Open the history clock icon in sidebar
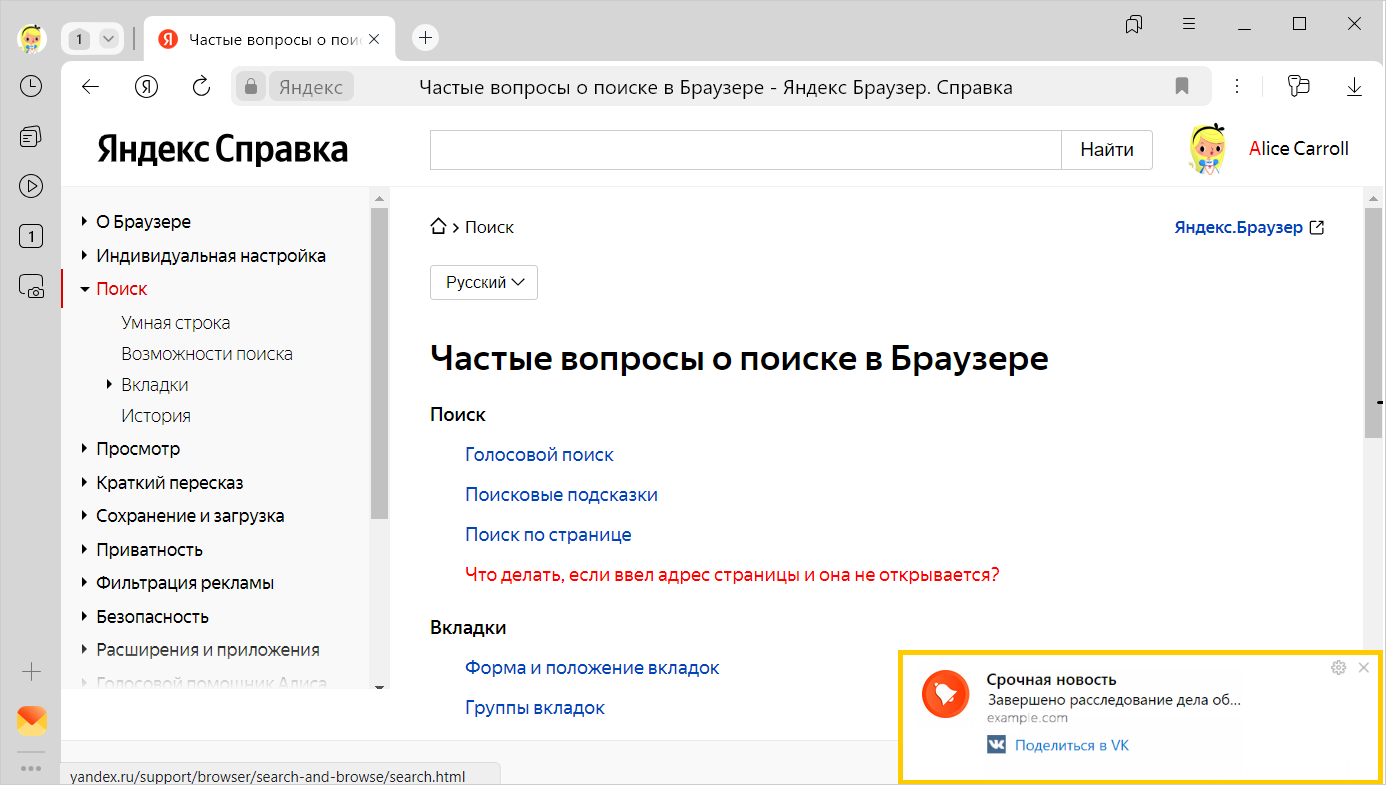The width and height of the screenshot is (1386, 785). tap(31, 86)
